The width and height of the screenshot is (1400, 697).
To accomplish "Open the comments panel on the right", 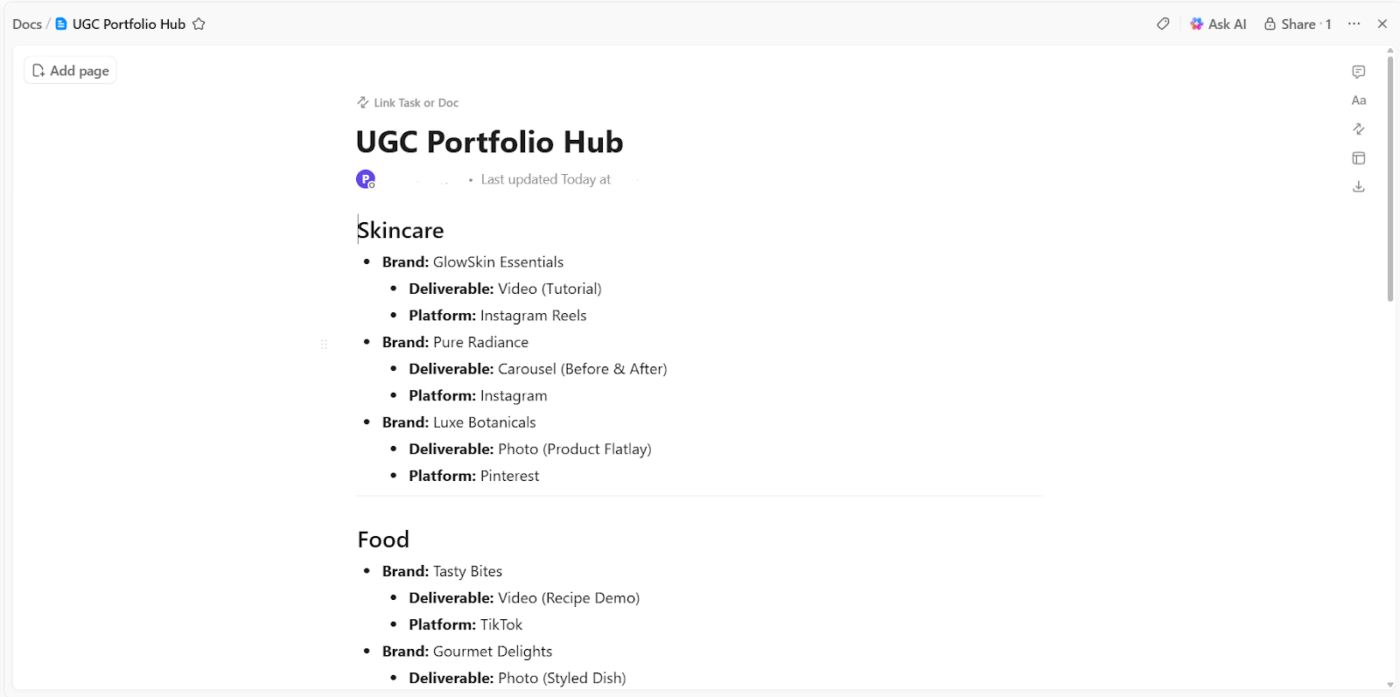I will point(1358,71).
